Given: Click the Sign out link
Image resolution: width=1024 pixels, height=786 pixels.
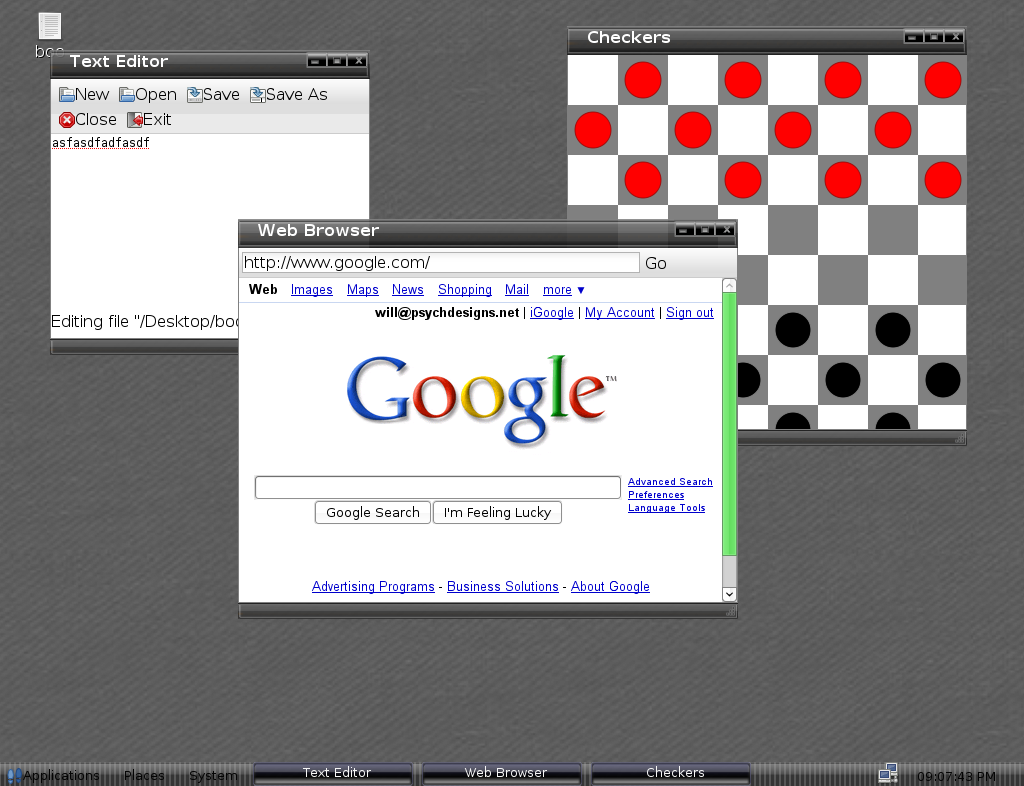Looking at the screenshot, I should (690, 313).
